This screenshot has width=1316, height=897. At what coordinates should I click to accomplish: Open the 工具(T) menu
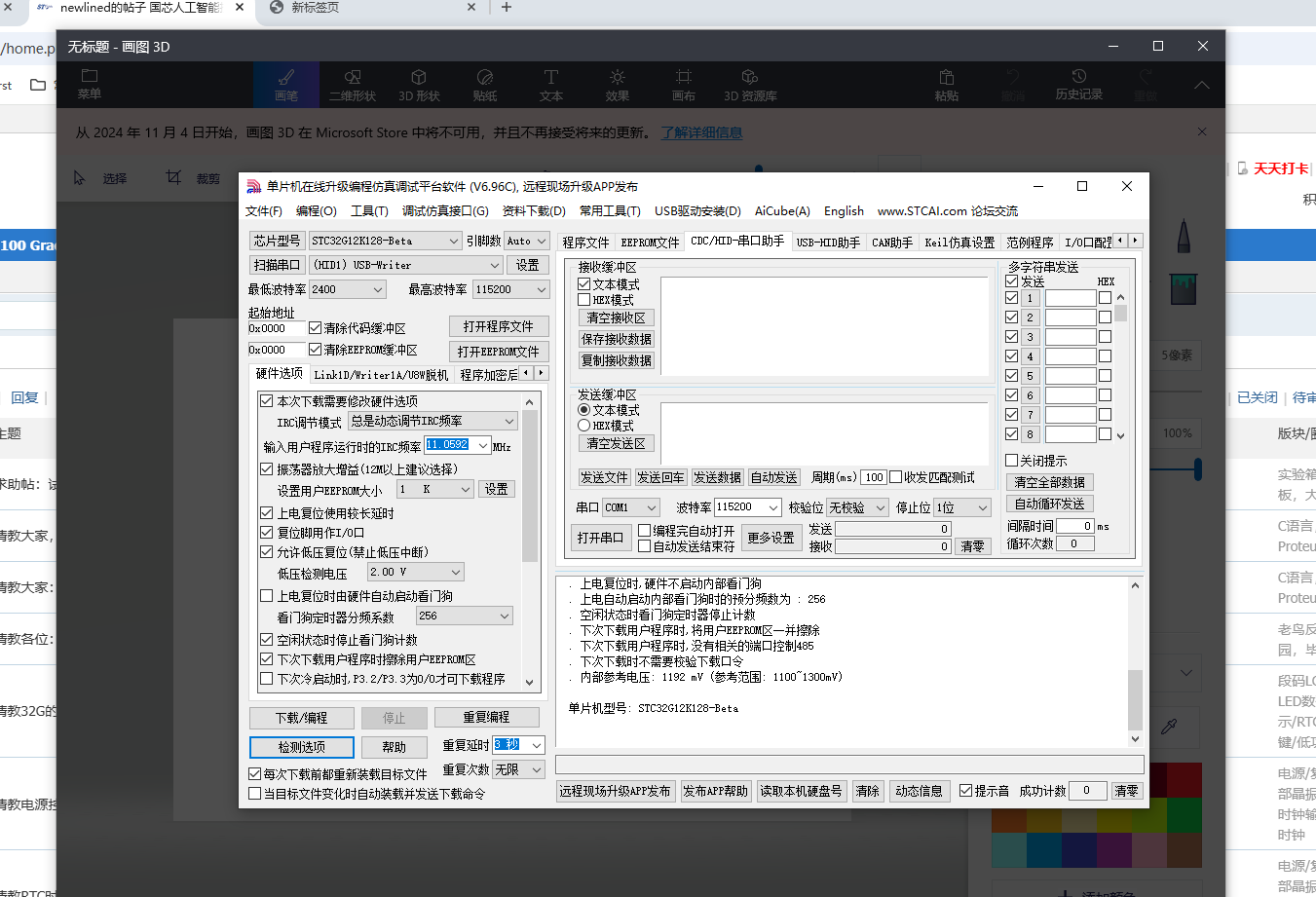coord(370,210)
